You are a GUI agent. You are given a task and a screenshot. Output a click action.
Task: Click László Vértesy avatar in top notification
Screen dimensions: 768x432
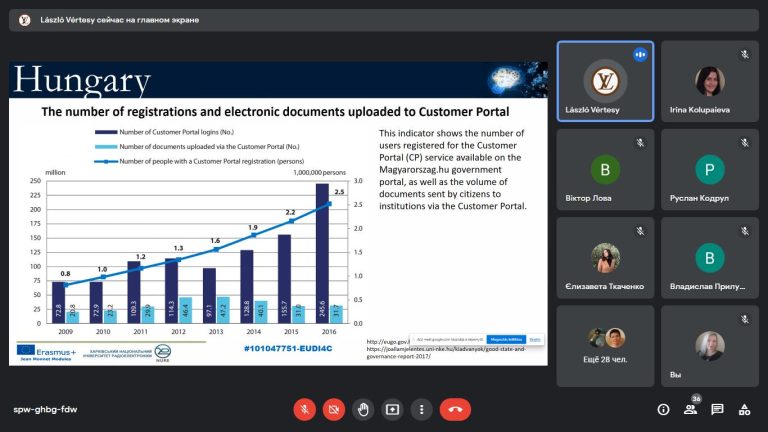[24, 20]
